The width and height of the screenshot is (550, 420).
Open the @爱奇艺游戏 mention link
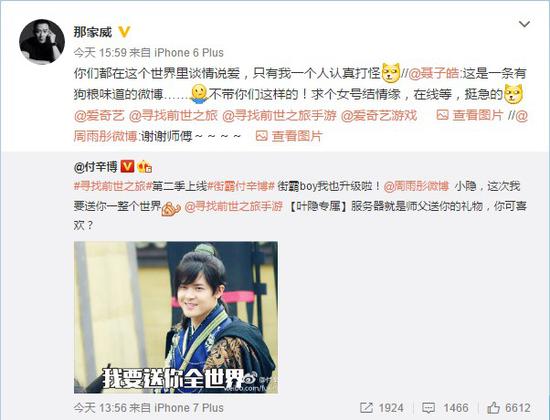click(379, 115)
